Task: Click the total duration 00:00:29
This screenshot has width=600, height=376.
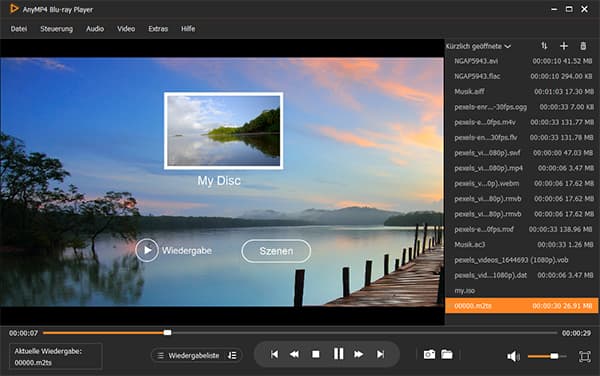Action: [x=576, y=333]
